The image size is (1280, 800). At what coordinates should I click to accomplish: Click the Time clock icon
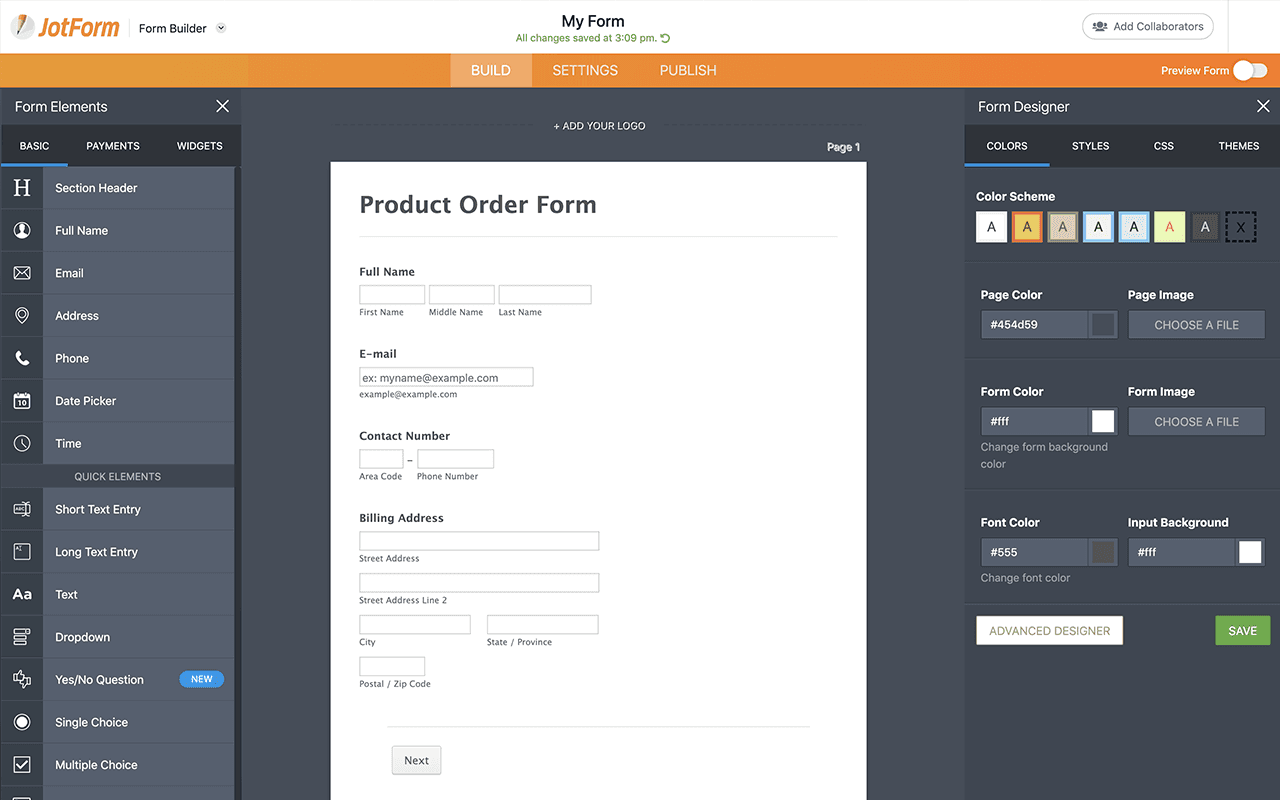[22, 443]
